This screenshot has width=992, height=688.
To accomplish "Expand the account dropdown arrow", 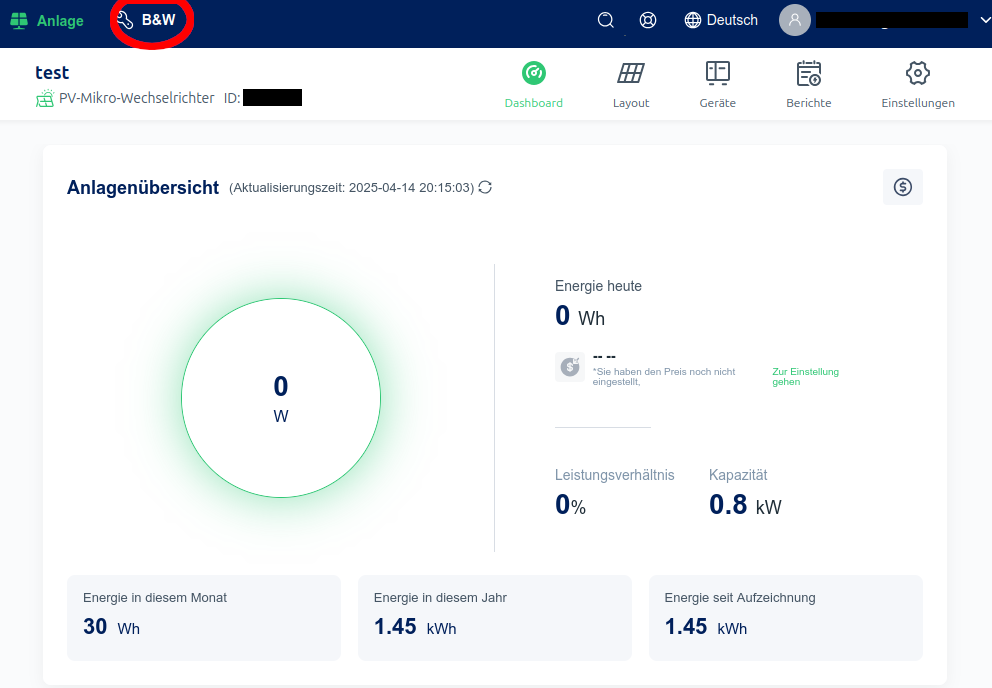I will tap(984, 20).
